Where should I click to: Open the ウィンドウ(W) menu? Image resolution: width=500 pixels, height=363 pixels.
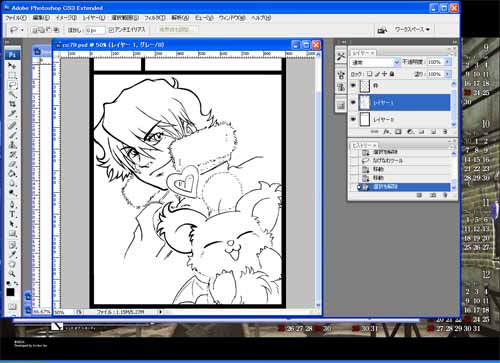point(232,18)
